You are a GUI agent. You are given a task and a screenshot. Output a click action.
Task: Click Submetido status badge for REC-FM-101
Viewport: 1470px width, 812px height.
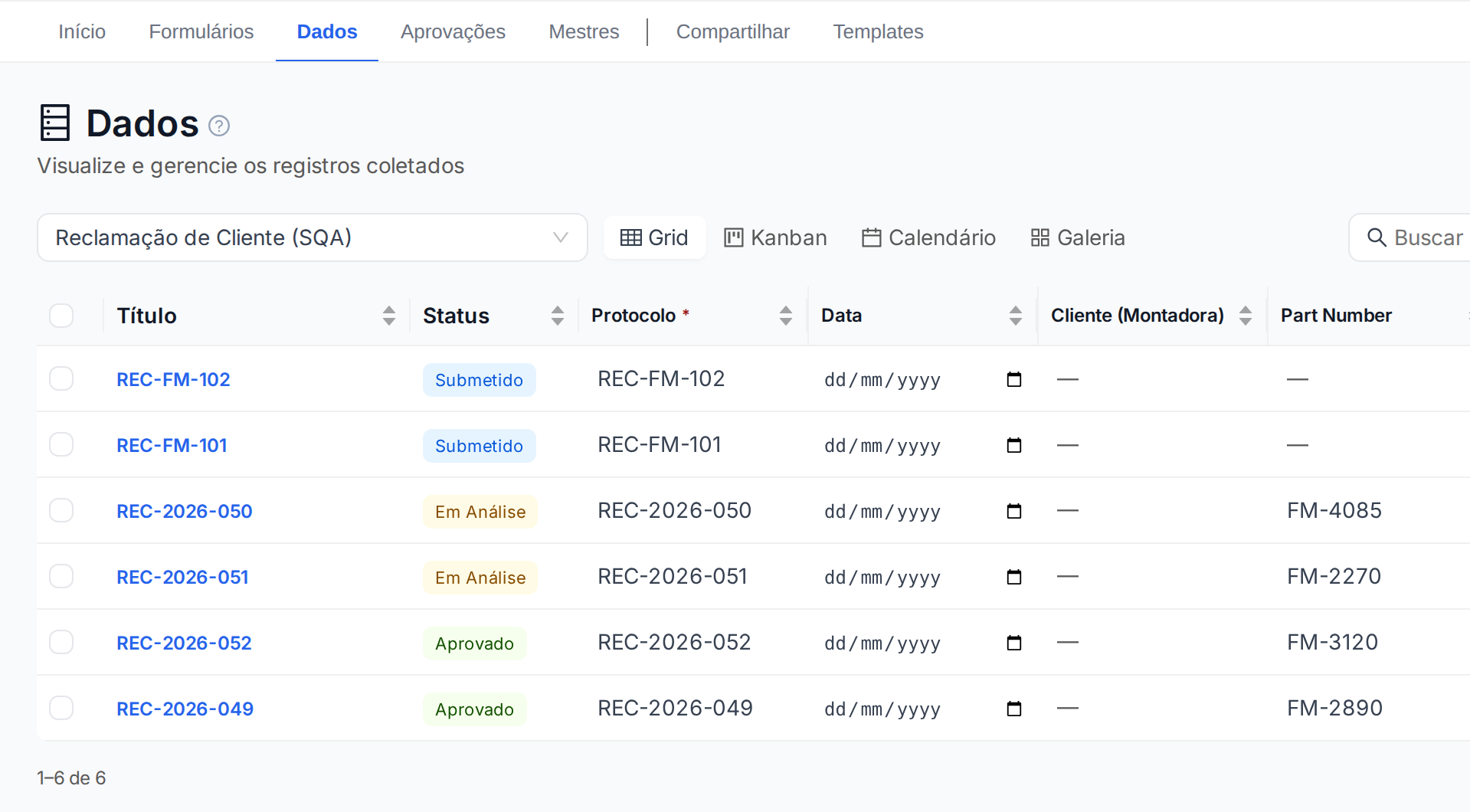[480, 446]
